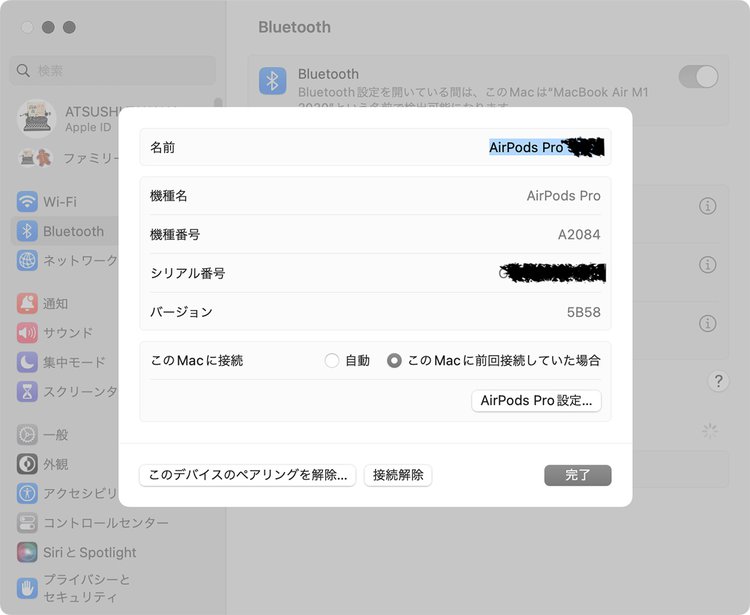Click the 検索 search field
This screenshot has width=750, height=615.
coord(113,71)
